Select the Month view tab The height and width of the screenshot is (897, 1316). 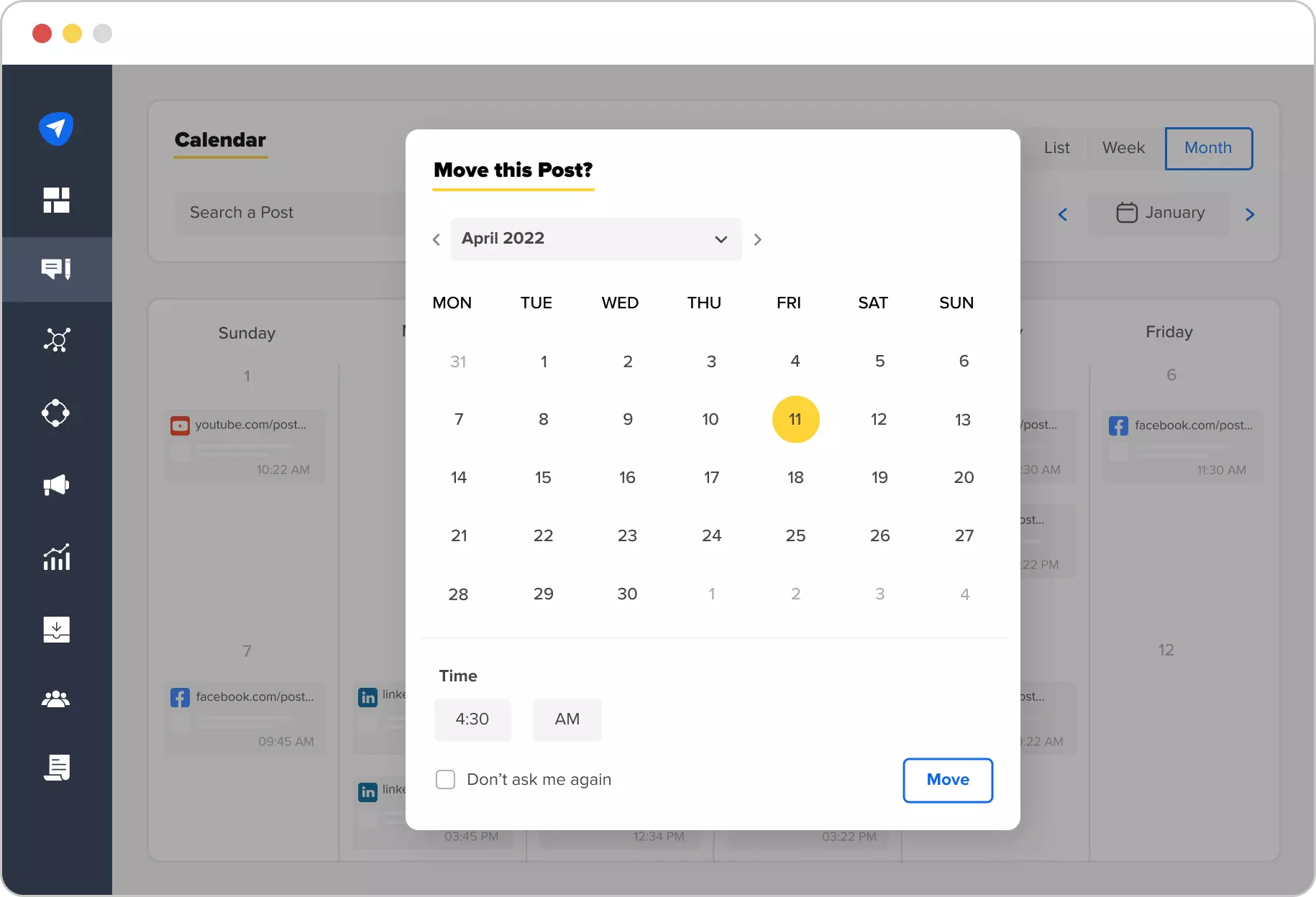(x=1209, y=148)
